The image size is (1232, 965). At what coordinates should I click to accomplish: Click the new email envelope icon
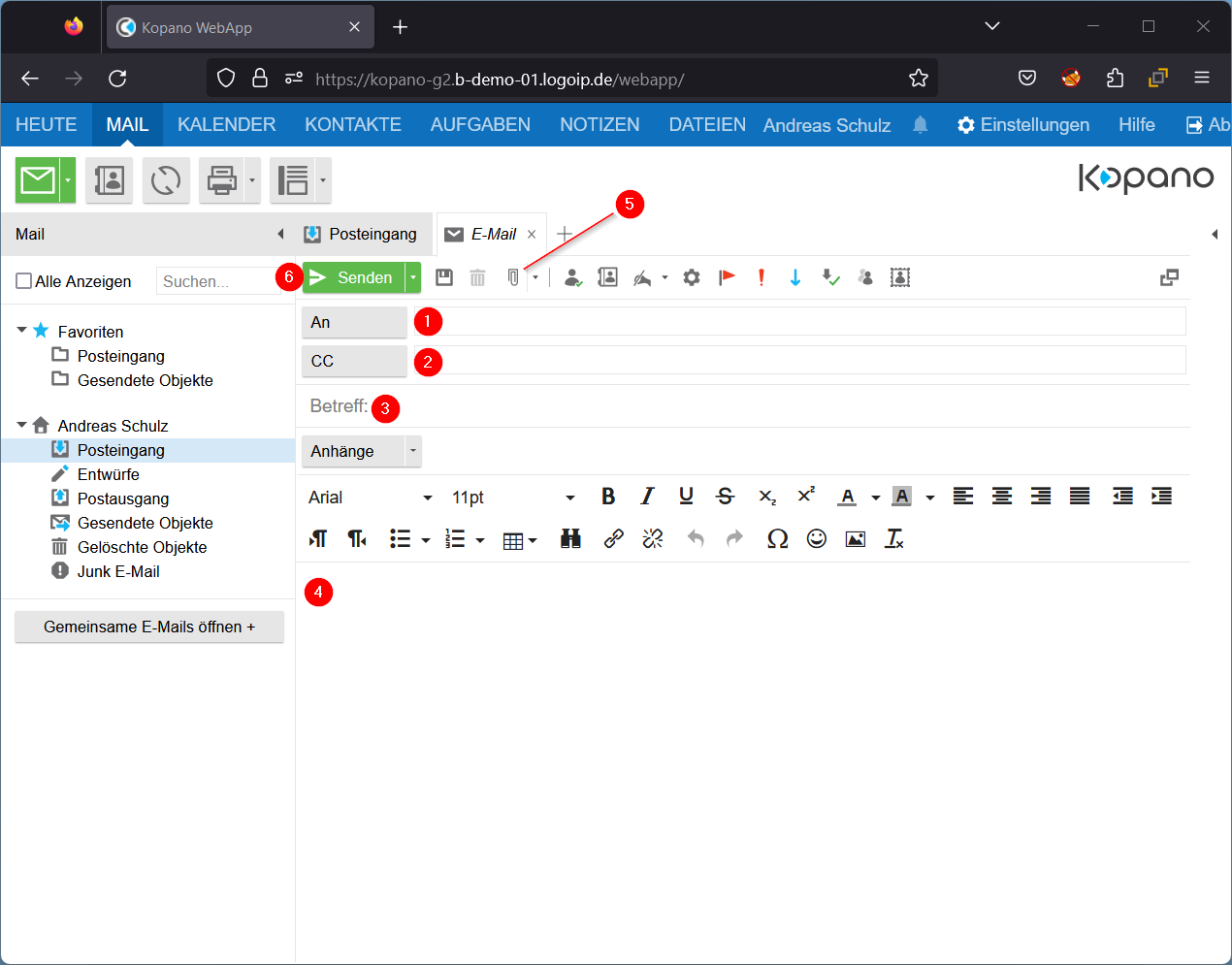click(38, 180)
